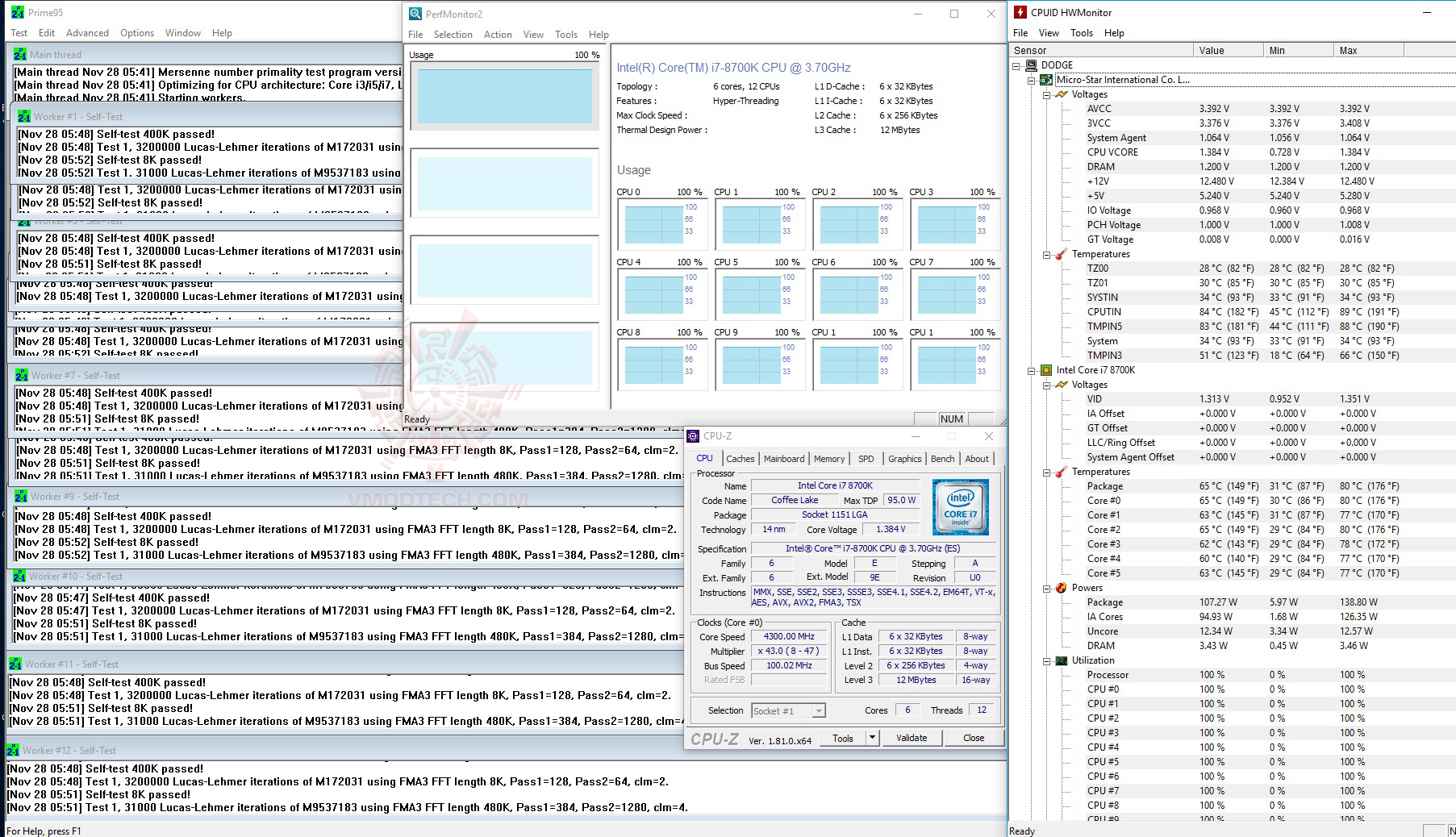Switch to the Mainboard tab in CPU-Z
1456x837 pixels.
pyautogui.click(x=784, y=459)
